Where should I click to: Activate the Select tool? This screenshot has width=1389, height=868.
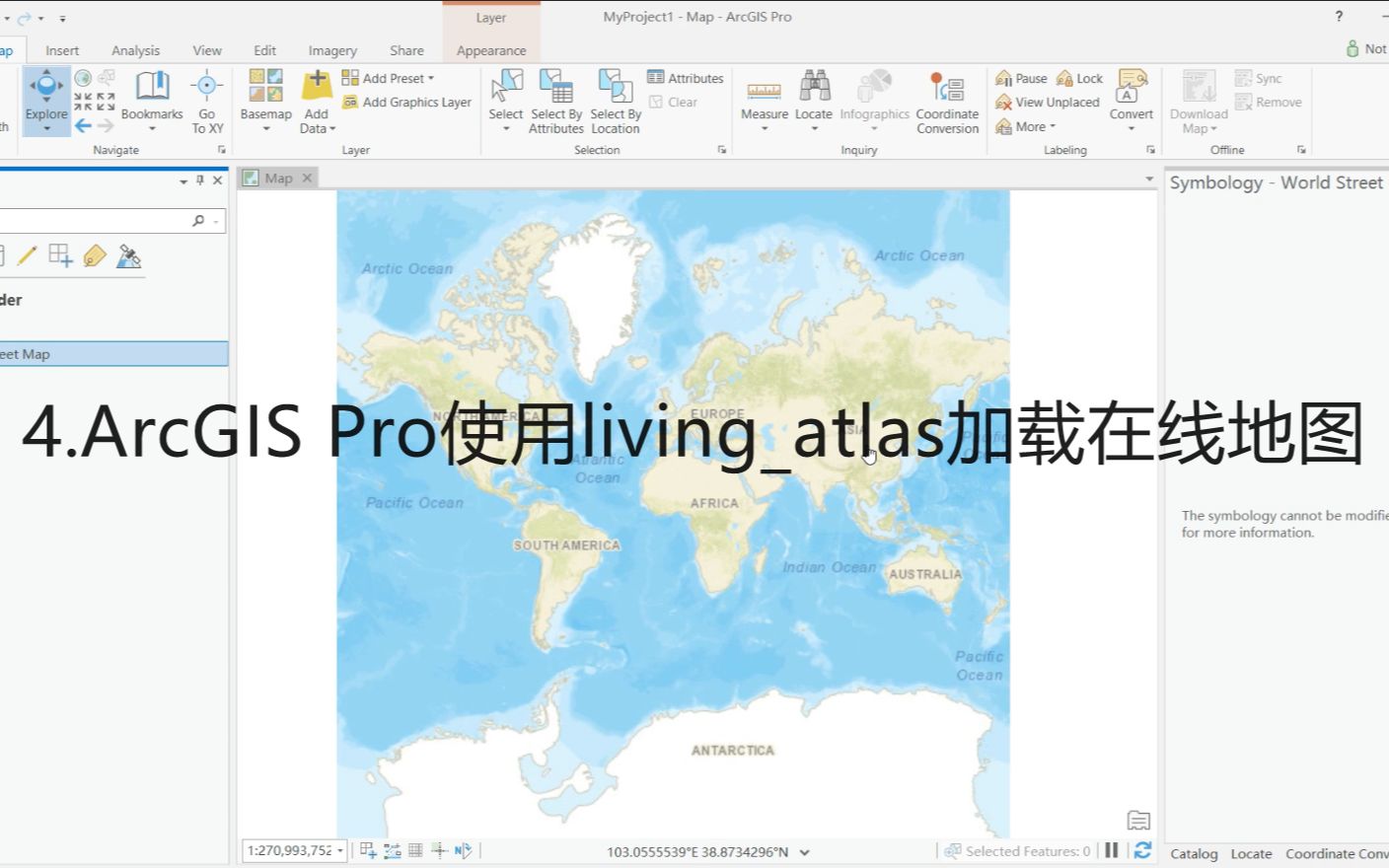(506, 101)
